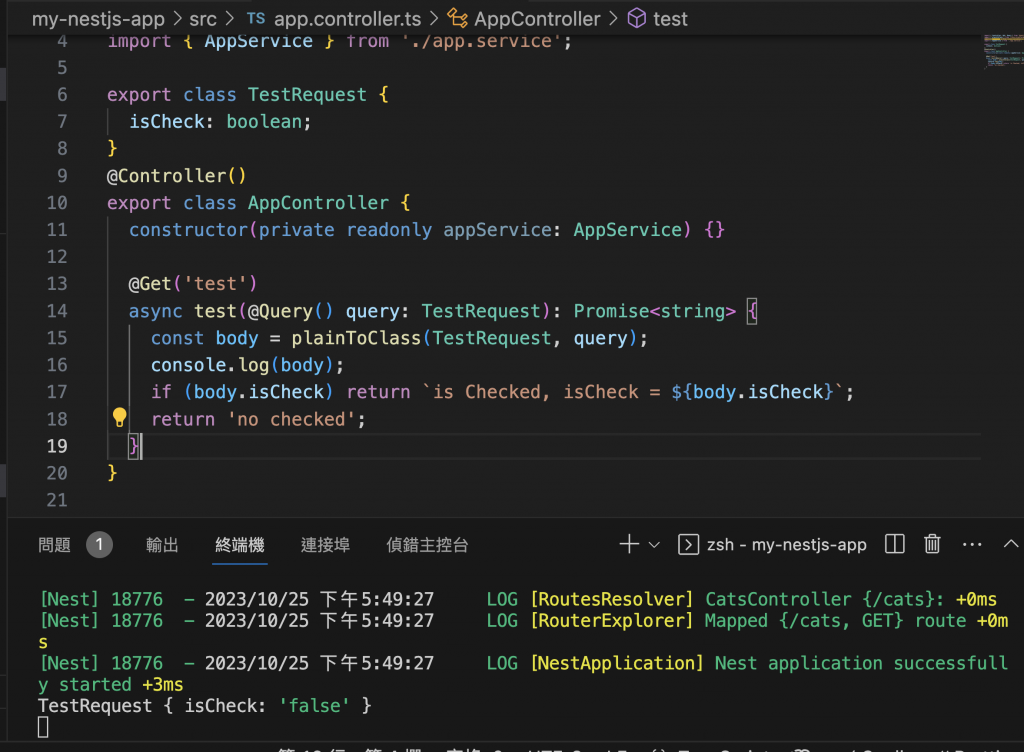Click 'no checked' string literal
Viewport: 1024px width, 752px height.
click(x=292, y=419)
